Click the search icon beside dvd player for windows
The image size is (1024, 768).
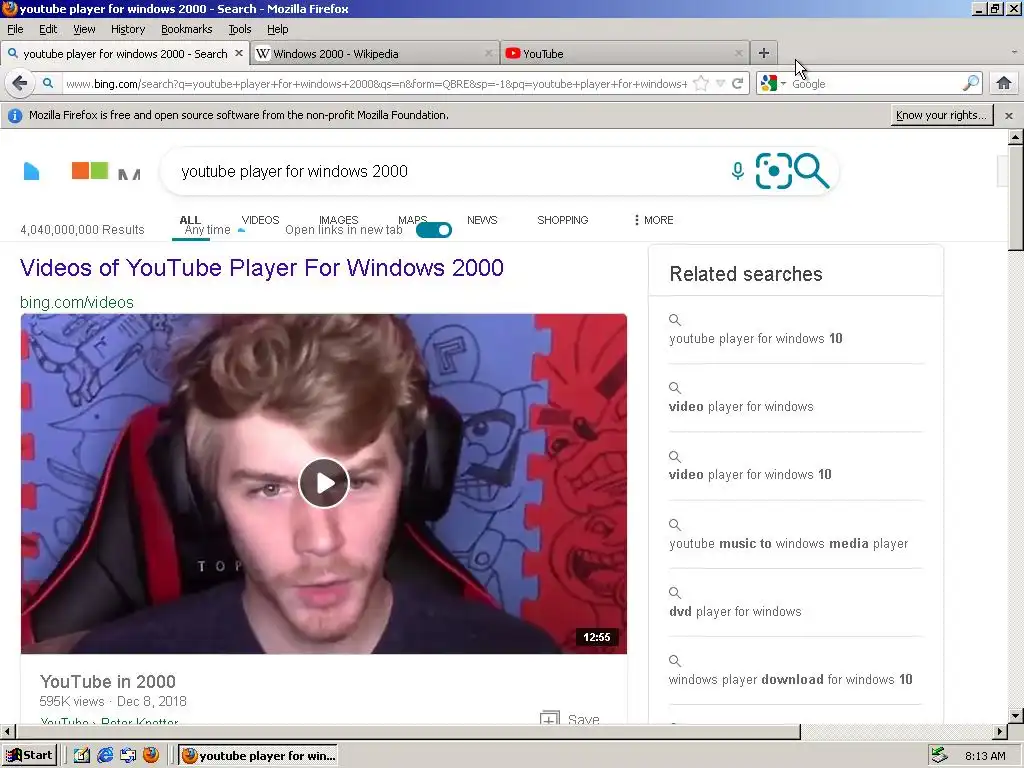(x=675, y=592)
